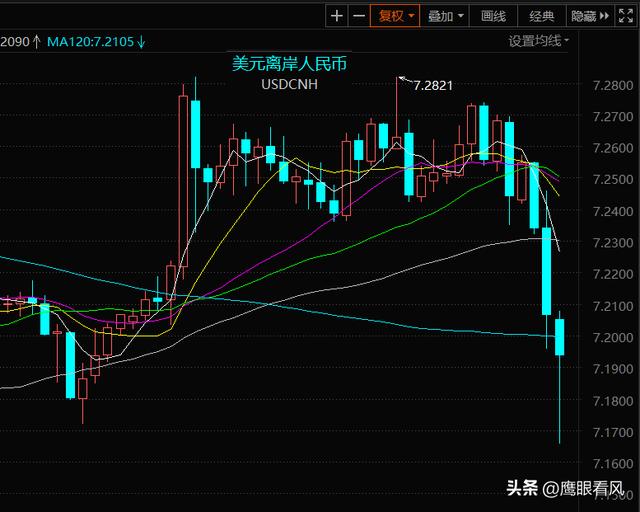Viewport: 640px width, 512px height.
Task: Open the 叠加 overlay dropdown
Action: pos(445,16)
